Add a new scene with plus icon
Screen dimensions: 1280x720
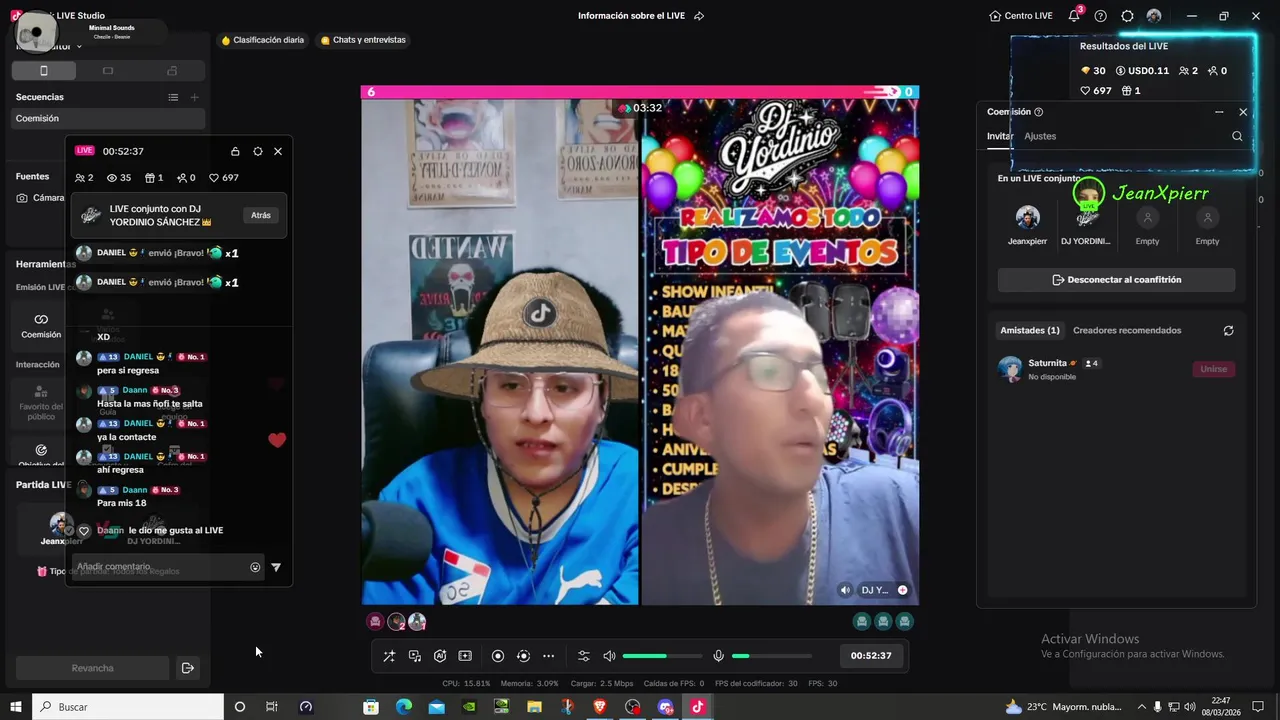click(195, 97)
